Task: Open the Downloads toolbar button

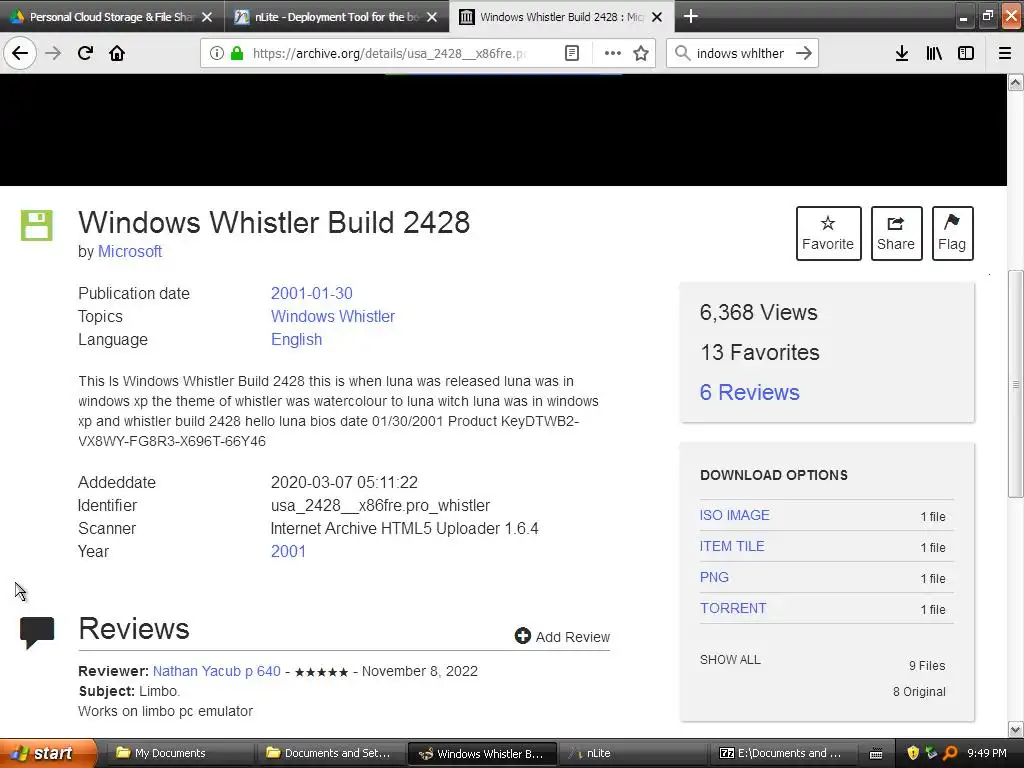Action: click(x=902, y=53)
